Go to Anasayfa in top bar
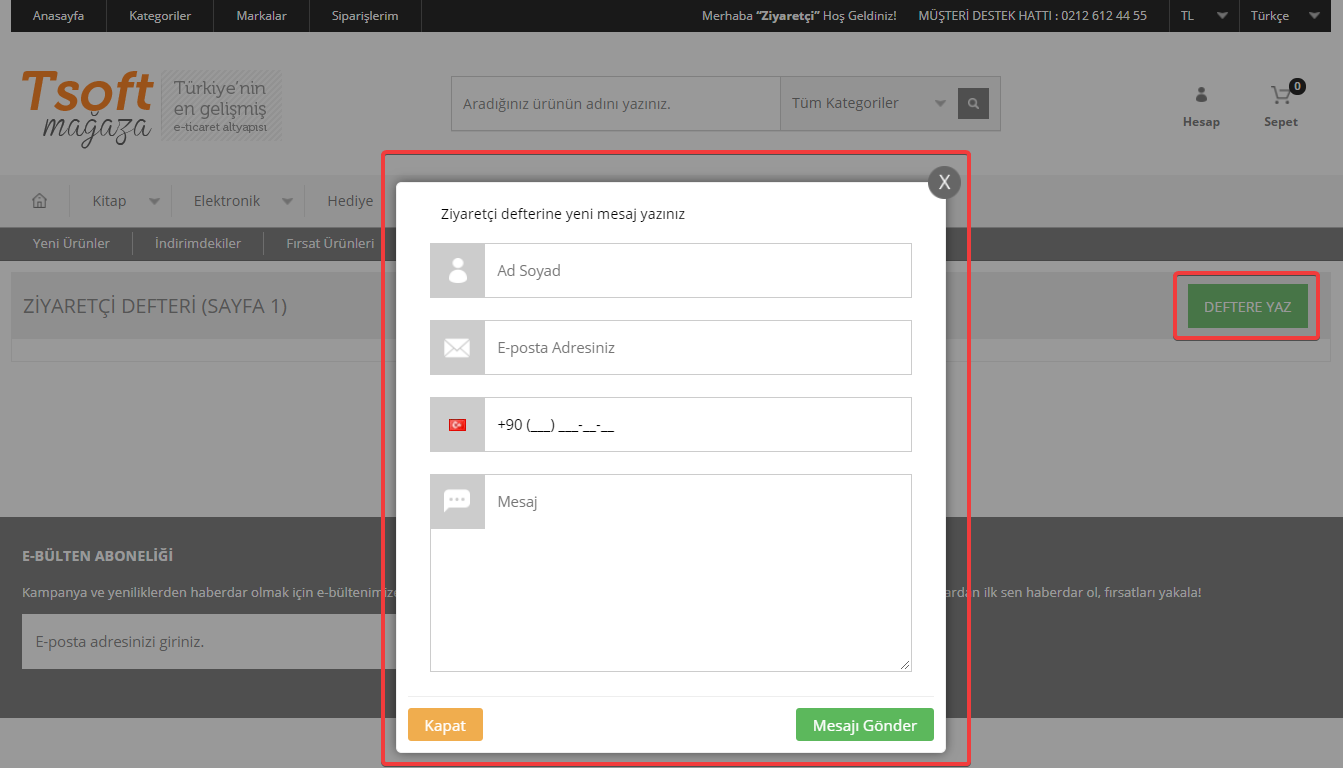Viewport: 1343px width, 768px height. (x=58, y=16)
